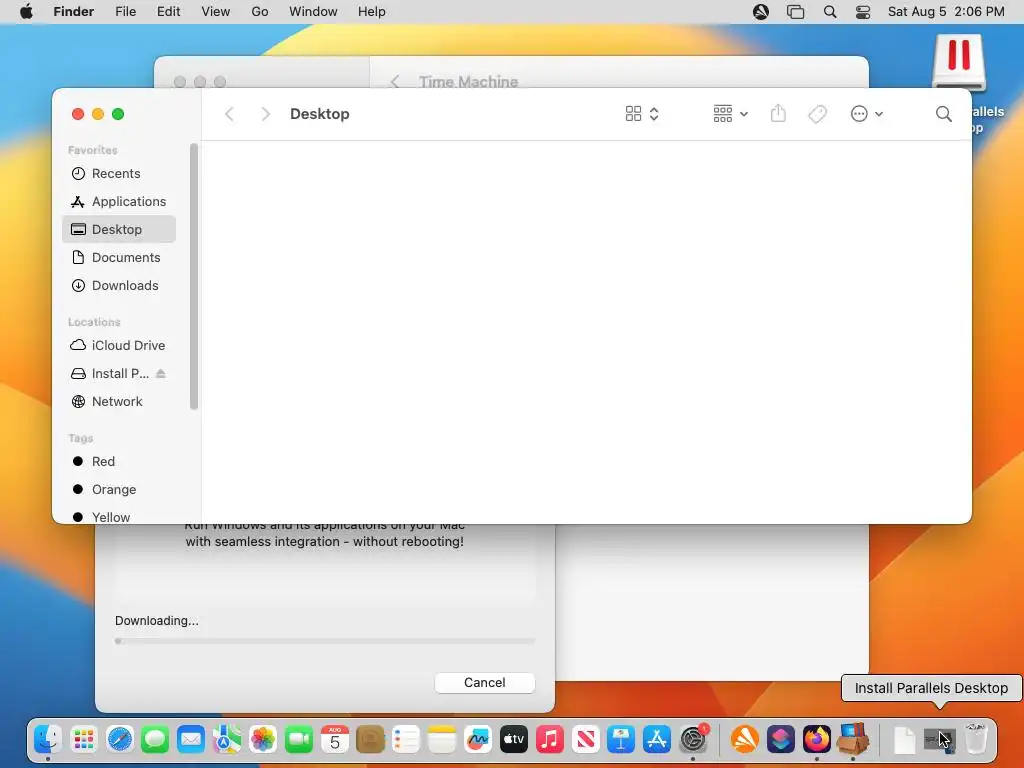Click the date and time in menu bar
1024x768 pixels.
(x=946, y=12)
